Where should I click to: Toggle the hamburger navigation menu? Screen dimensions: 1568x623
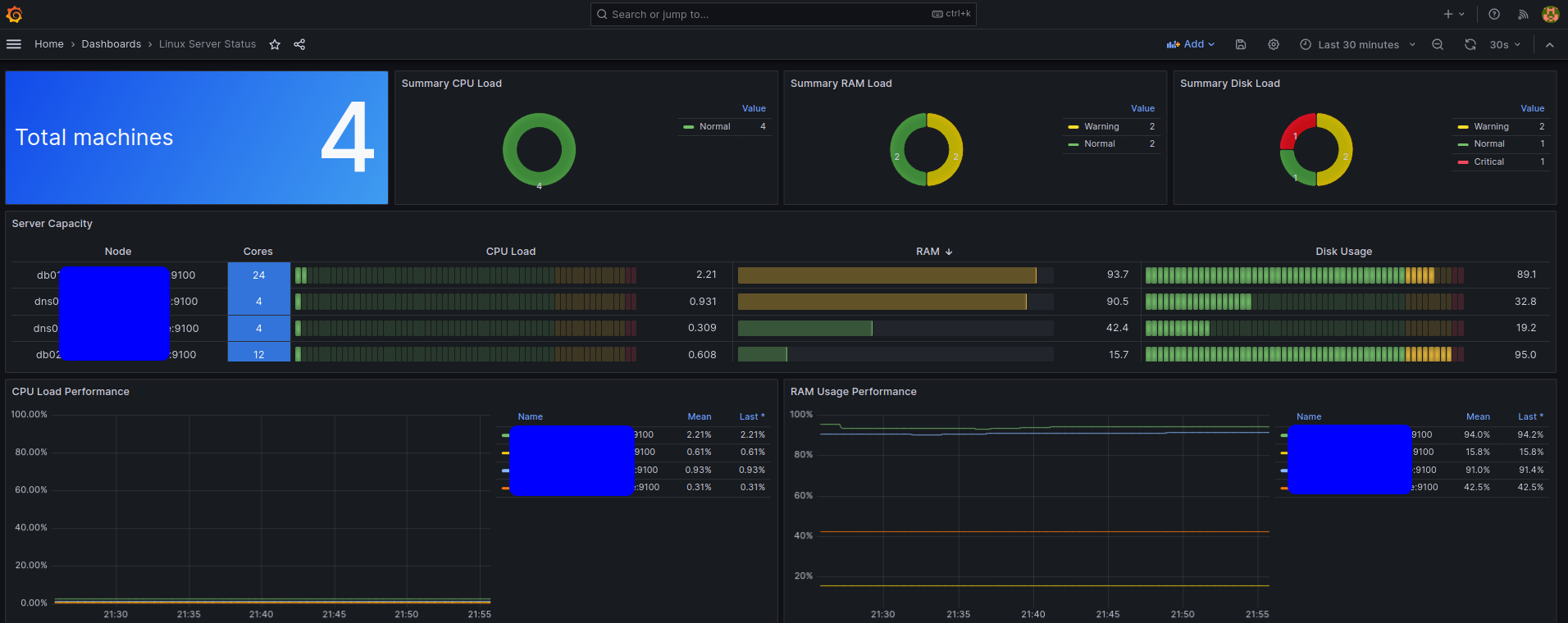(x=14, y=44)
